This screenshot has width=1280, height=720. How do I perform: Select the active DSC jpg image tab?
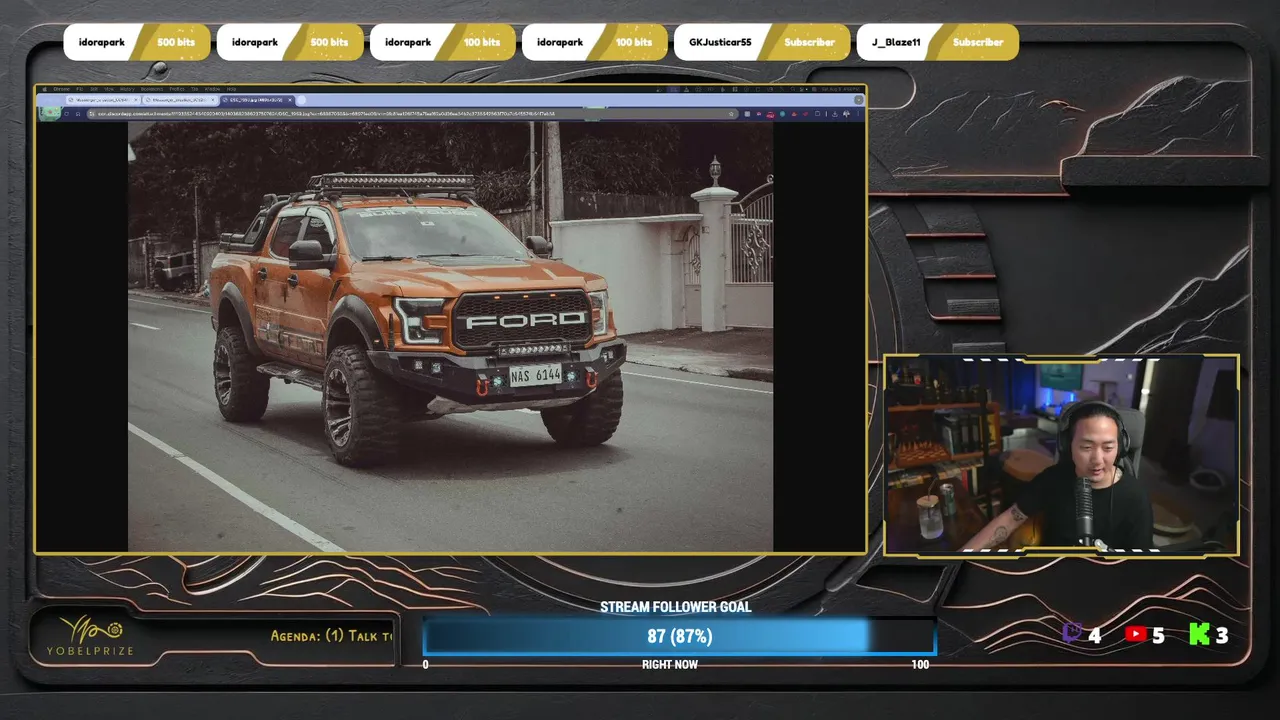(x=256, y=100)
